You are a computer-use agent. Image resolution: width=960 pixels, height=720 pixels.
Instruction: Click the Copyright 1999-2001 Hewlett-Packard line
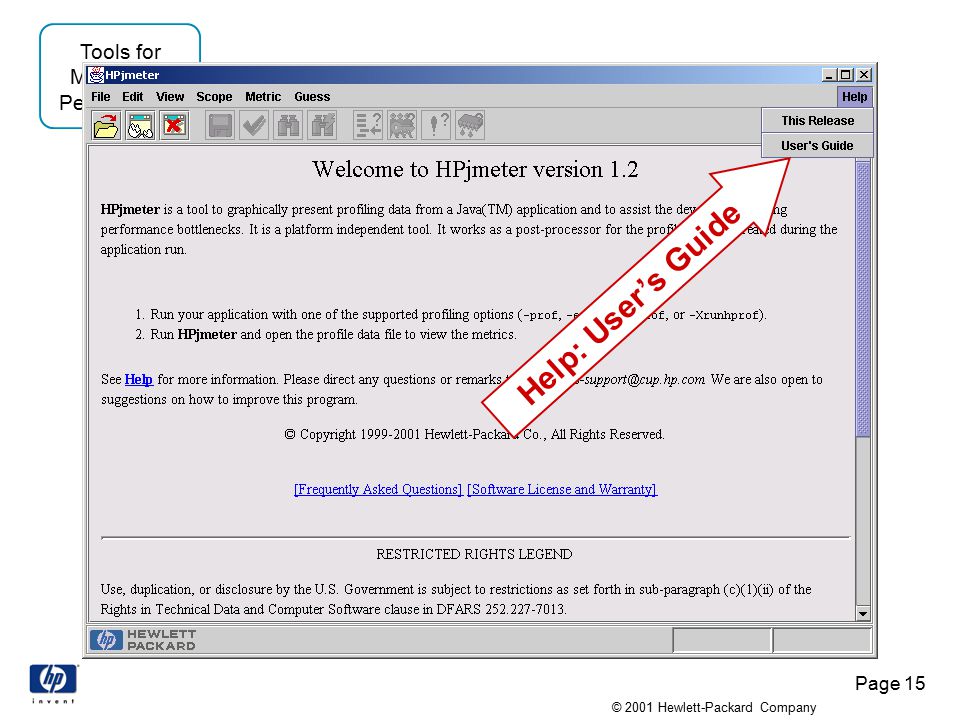474,434
